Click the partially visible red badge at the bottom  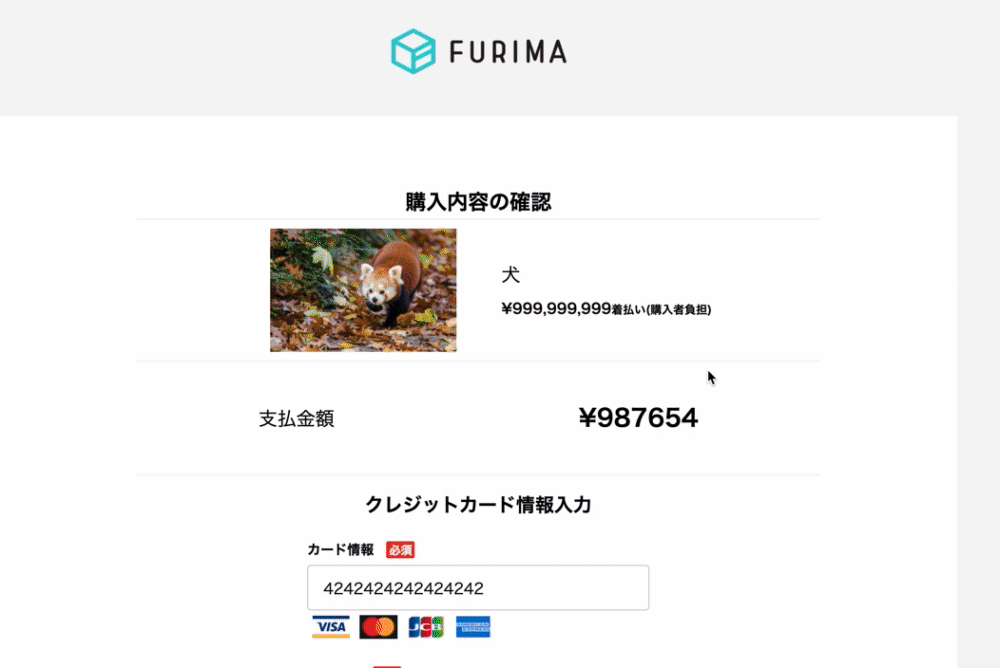pos(387,667)
